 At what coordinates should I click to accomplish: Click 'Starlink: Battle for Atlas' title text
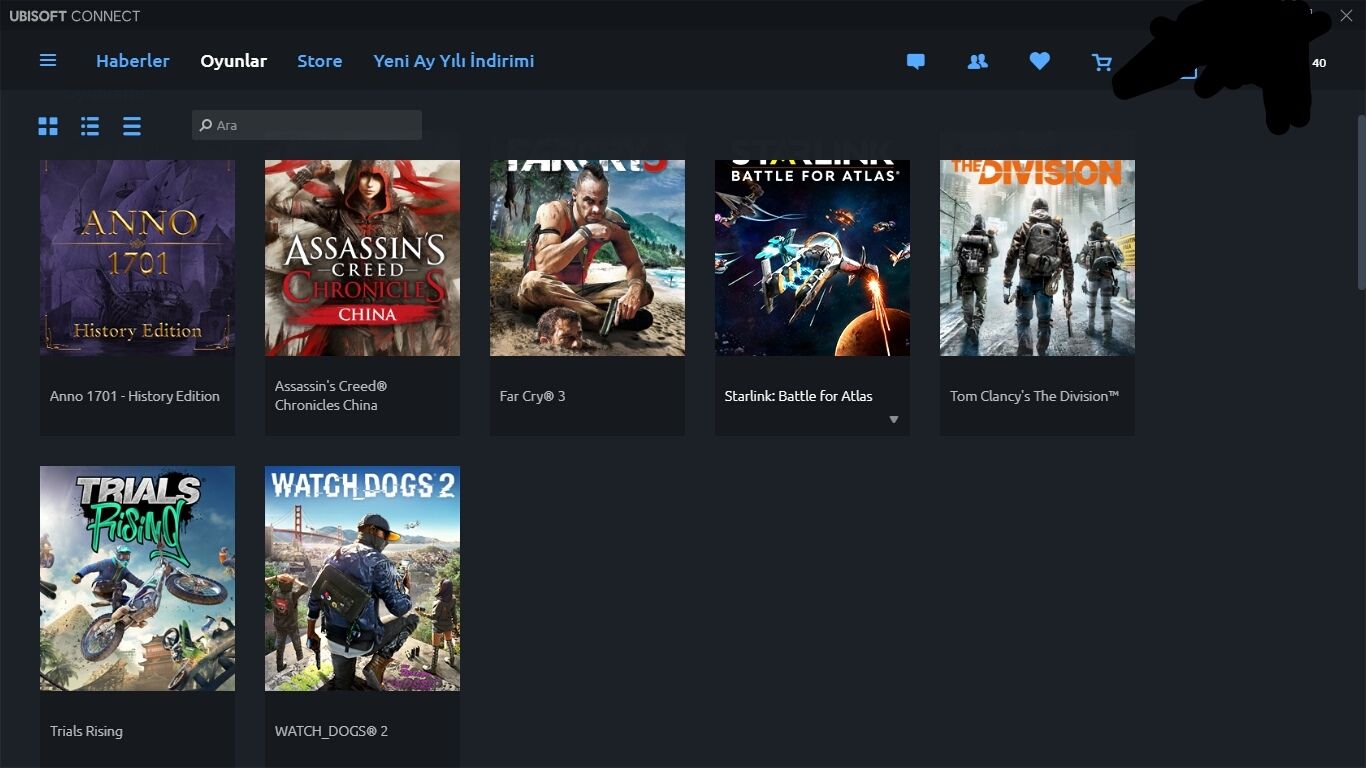pos(799,396)
